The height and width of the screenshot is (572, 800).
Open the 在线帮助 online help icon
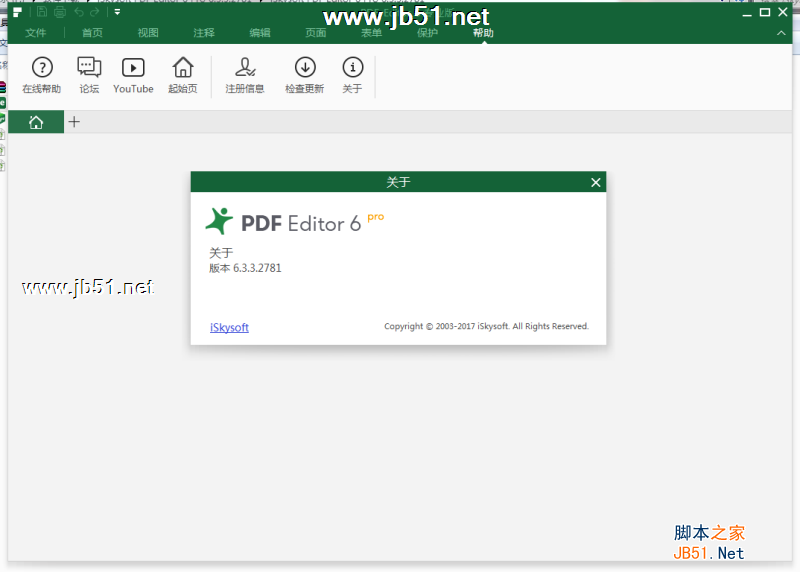(42, 75)
